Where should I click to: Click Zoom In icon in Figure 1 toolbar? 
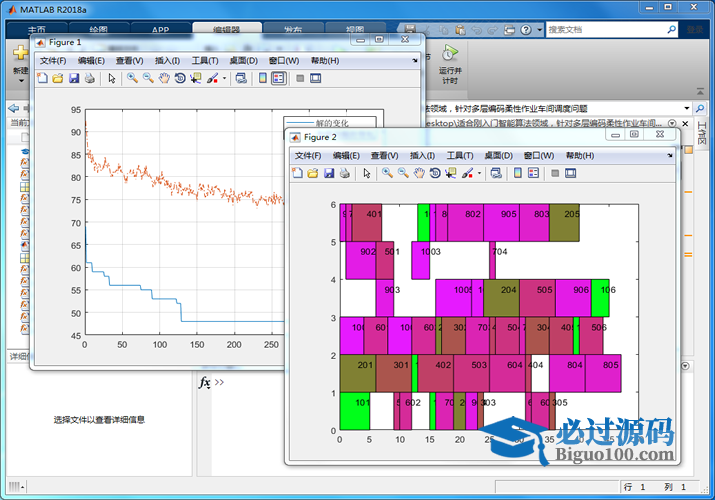click(x=132, y=78)
